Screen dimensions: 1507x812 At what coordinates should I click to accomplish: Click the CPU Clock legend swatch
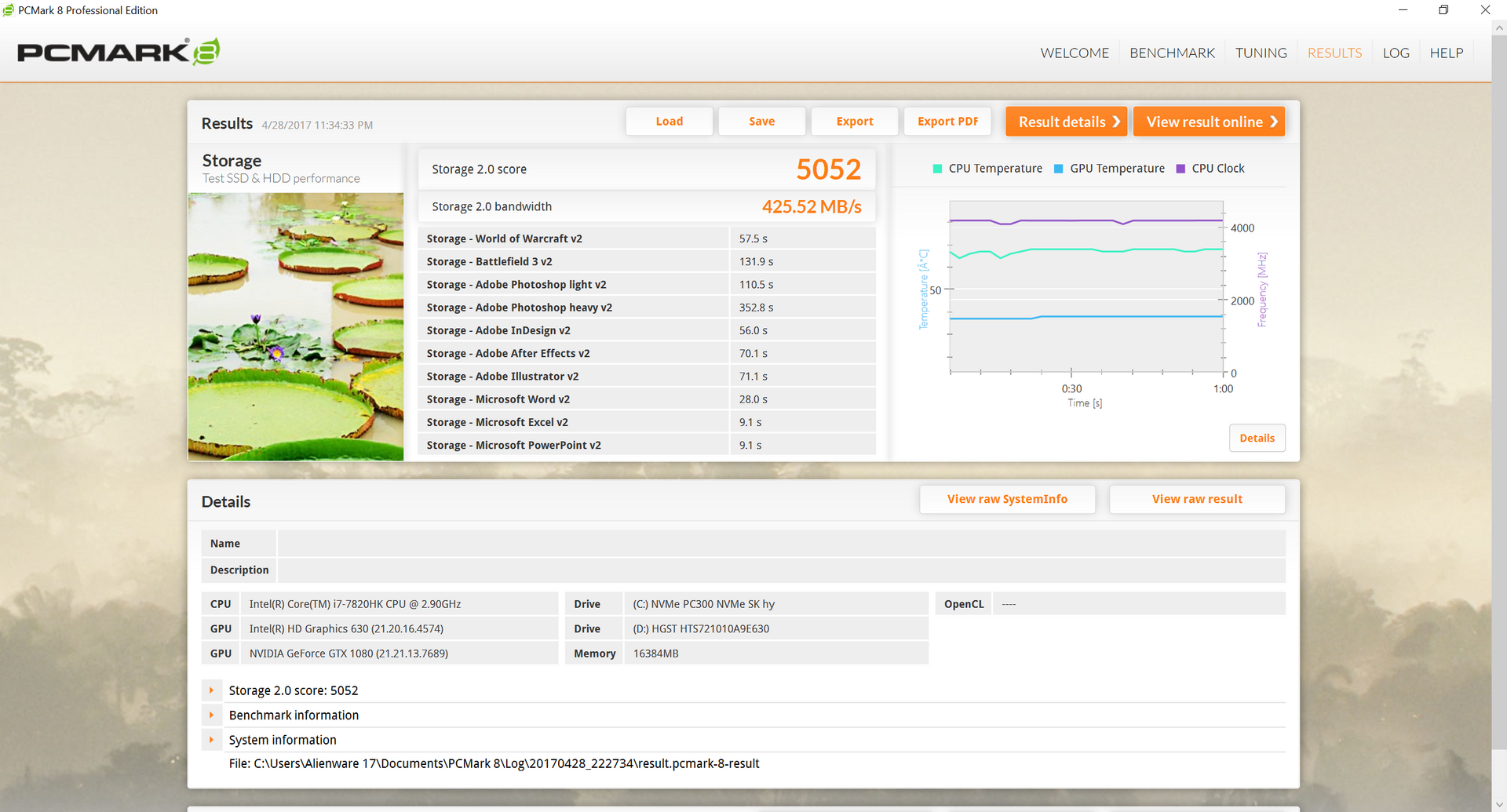[1180, 169]
